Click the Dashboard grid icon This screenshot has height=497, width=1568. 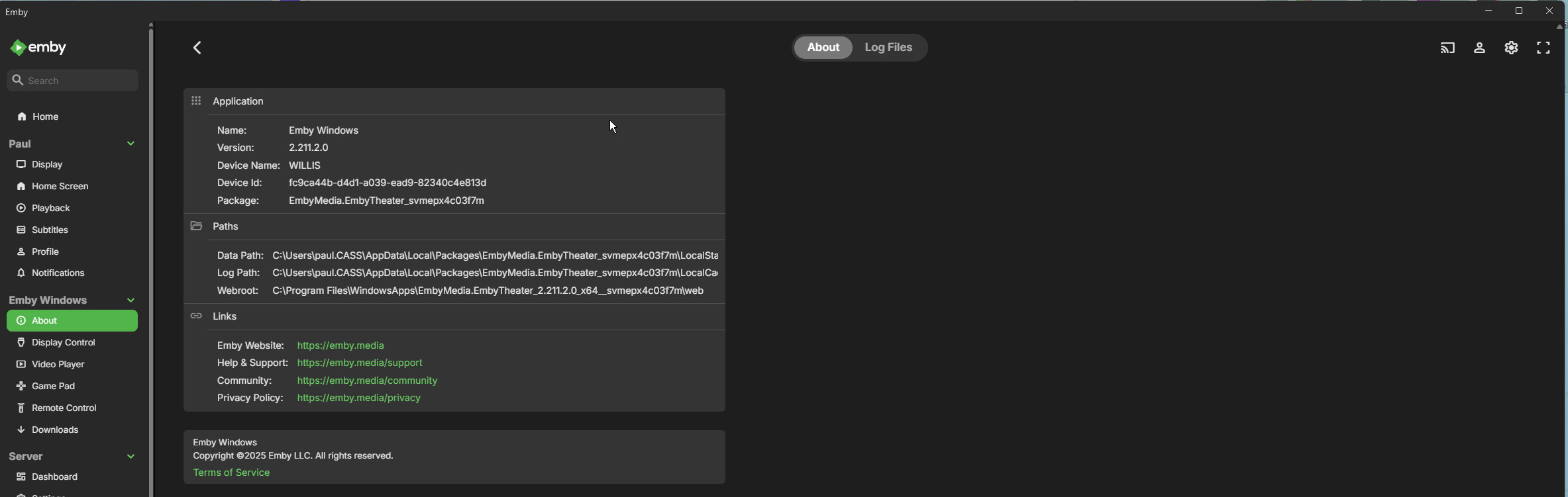coord(22,477)
